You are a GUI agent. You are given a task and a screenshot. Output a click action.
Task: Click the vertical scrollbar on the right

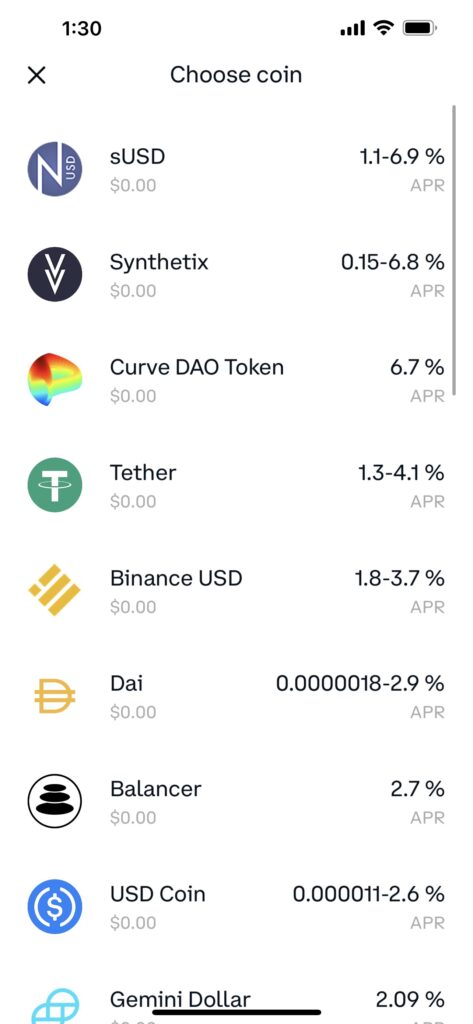tap(454, 249)
